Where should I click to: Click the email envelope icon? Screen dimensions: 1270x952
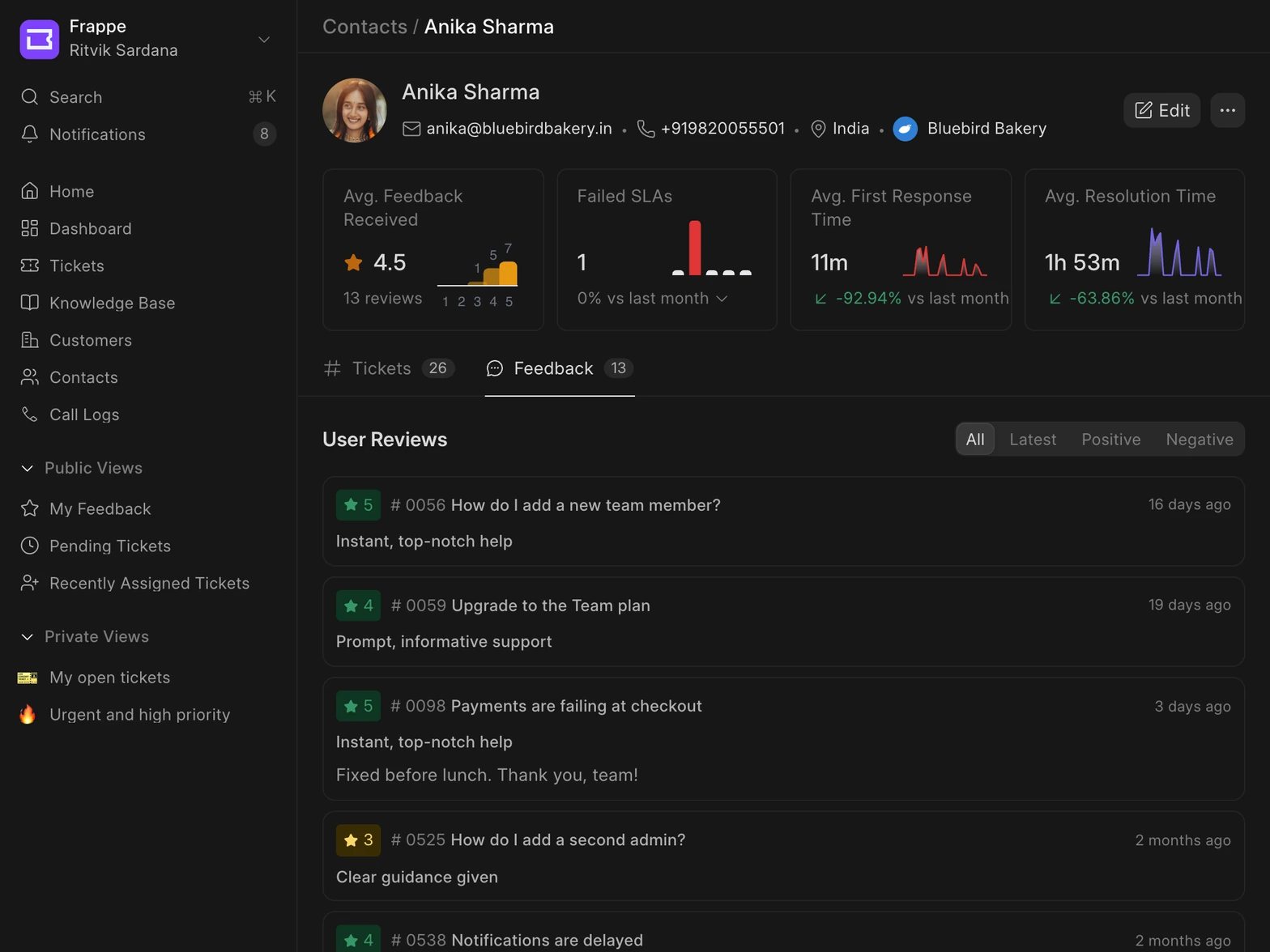coord(411,129)
